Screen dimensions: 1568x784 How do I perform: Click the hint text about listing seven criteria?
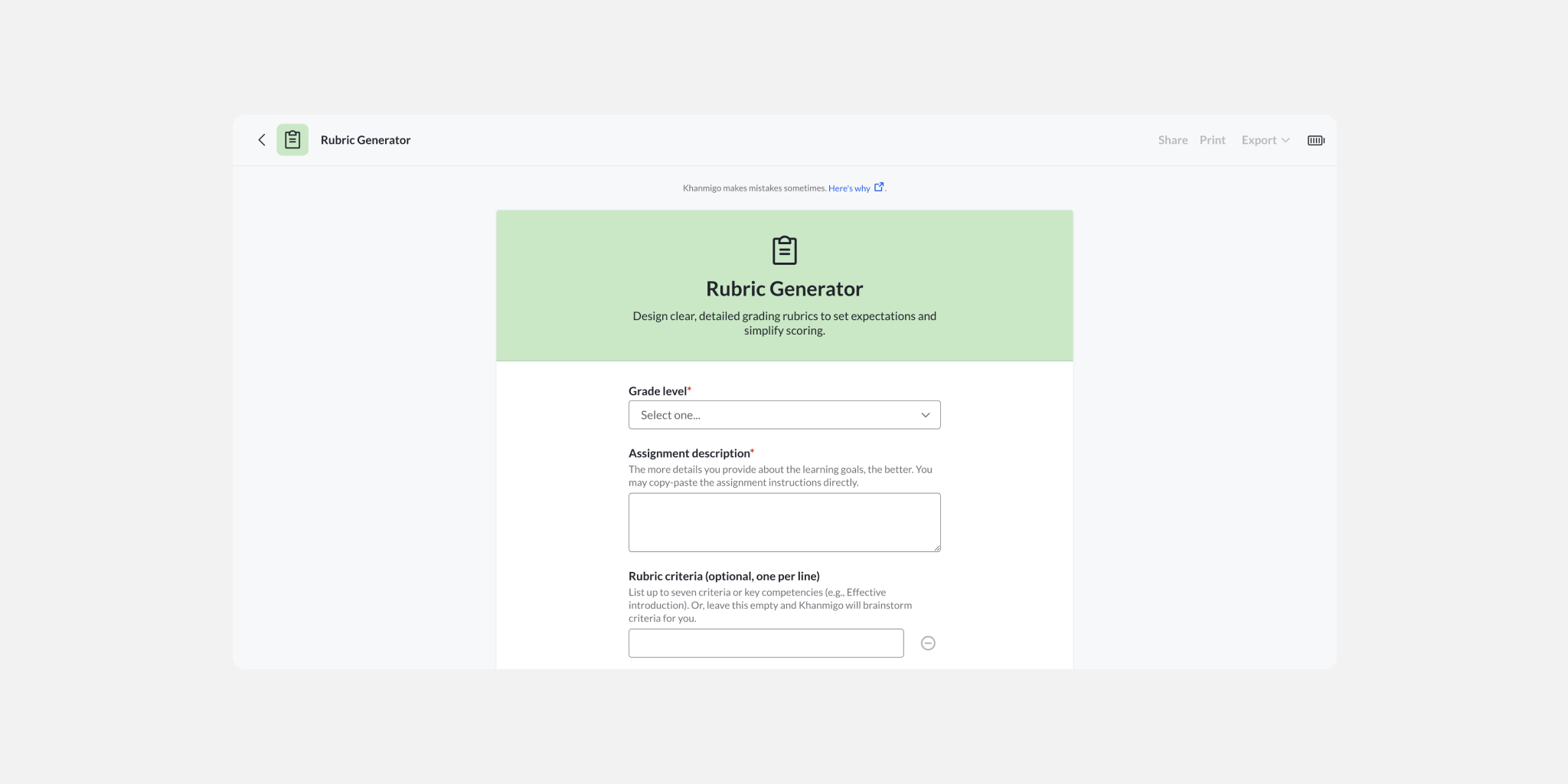click(x=770, y=606)
